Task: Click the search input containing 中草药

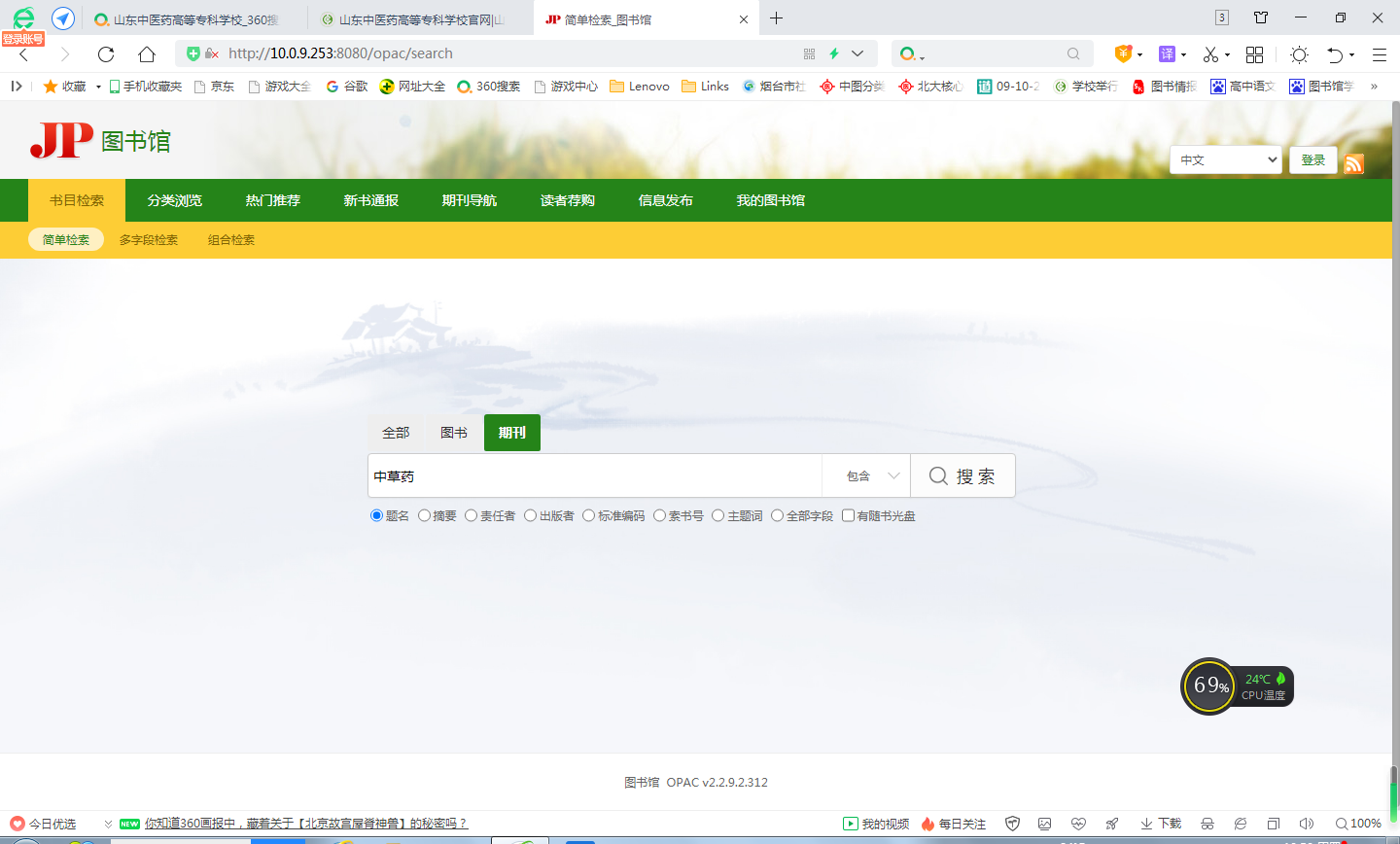Action: click(593, 476)
